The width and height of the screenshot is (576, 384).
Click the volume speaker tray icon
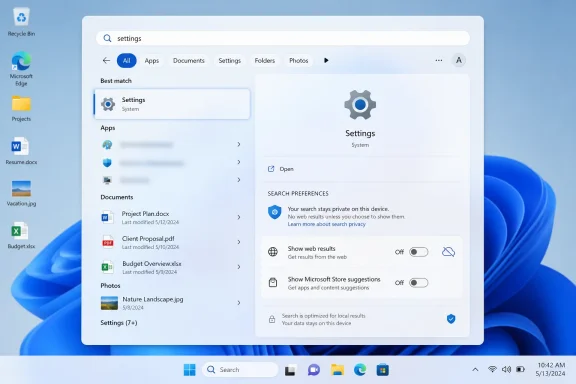(x=506, y=369)
